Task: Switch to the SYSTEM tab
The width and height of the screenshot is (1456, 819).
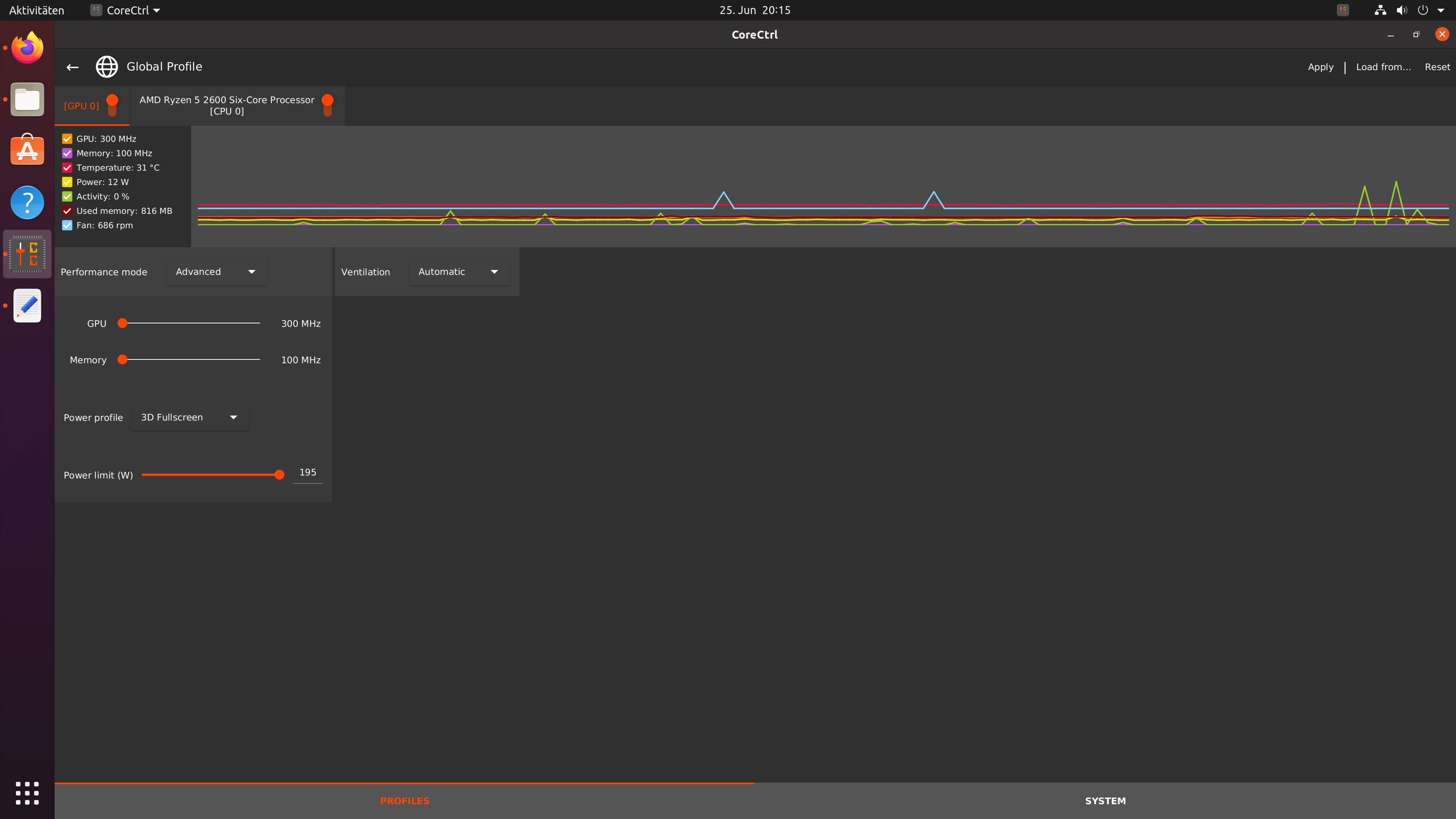Action: 1105,801
